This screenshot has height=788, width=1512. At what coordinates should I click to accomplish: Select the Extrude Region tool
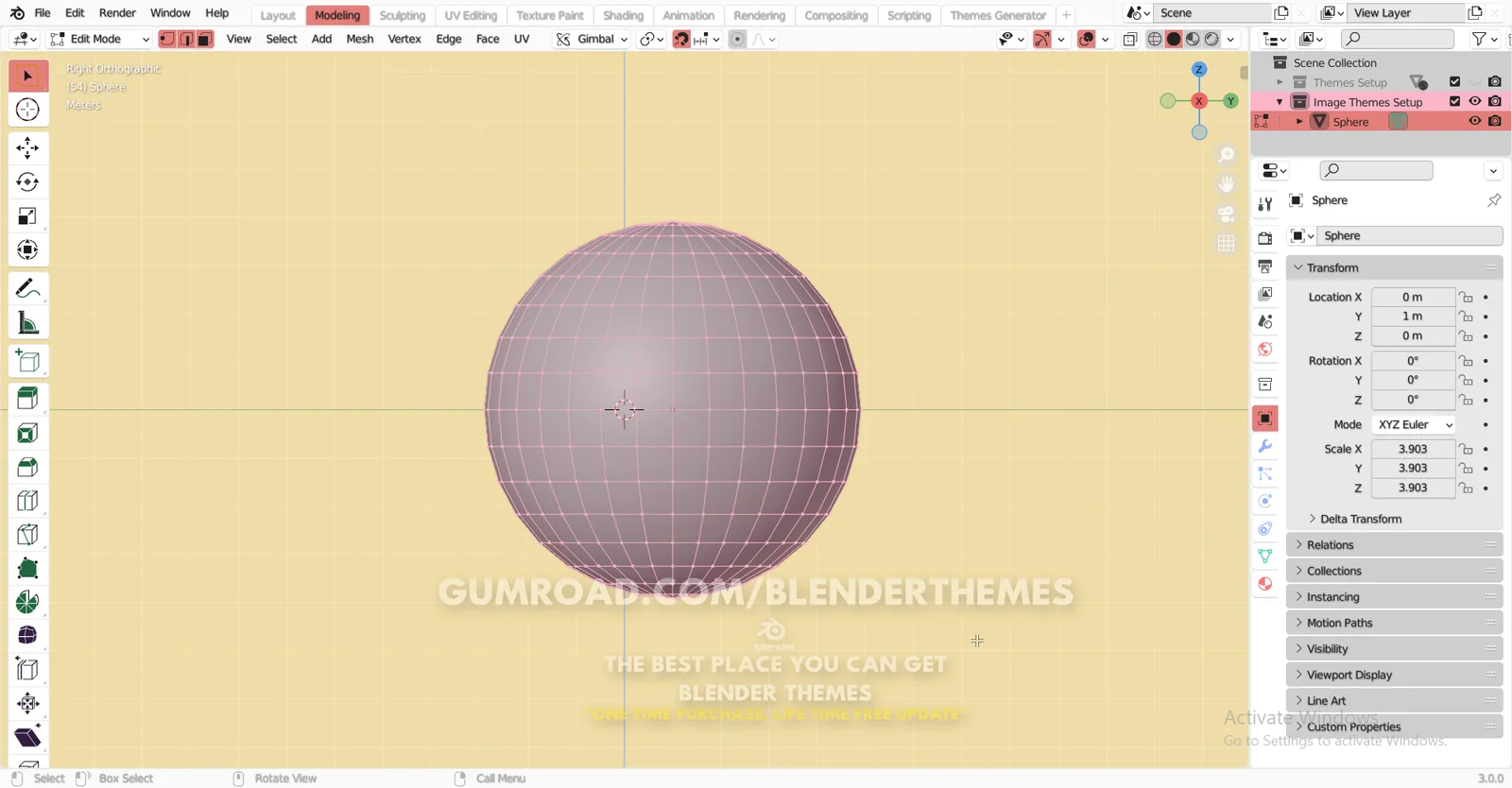(x=27, y=399)
